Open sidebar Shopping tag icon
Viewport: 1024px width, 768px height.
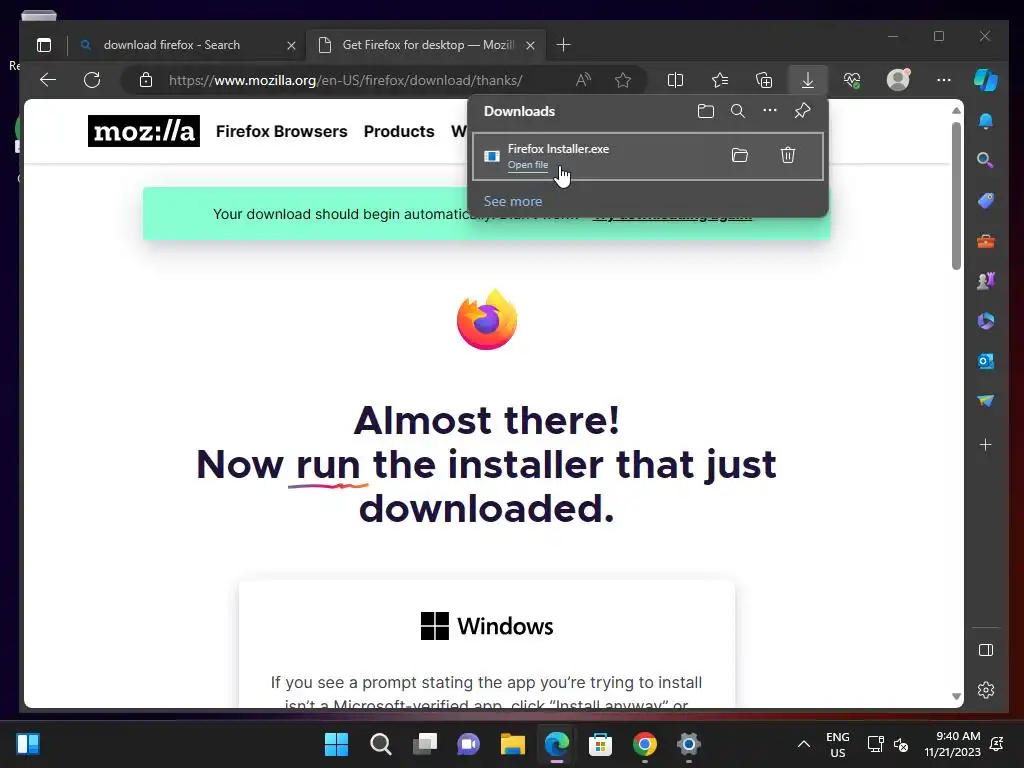[985, 200]
